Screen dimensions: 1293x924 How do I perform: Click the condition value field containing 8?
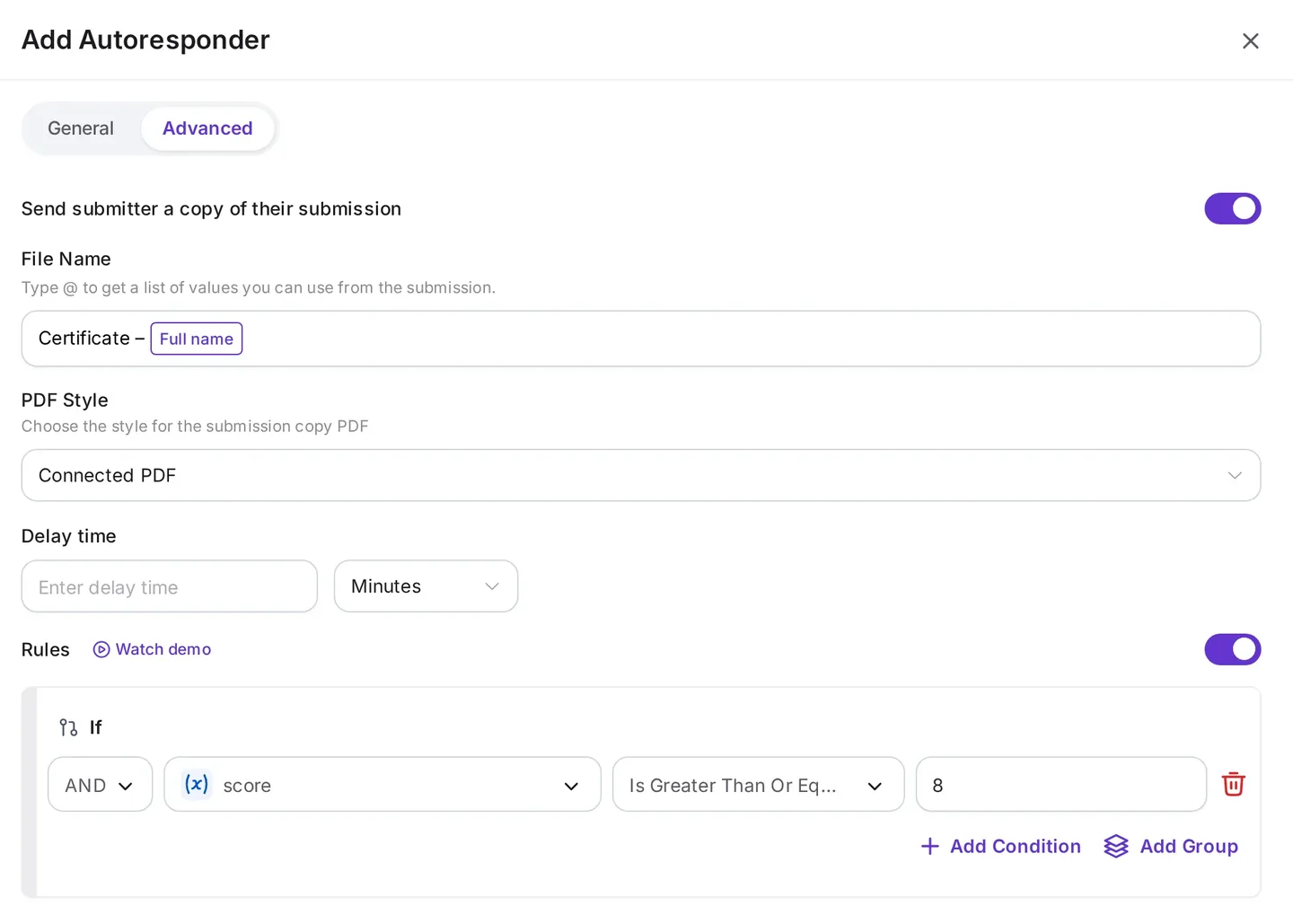(1061, 785)
